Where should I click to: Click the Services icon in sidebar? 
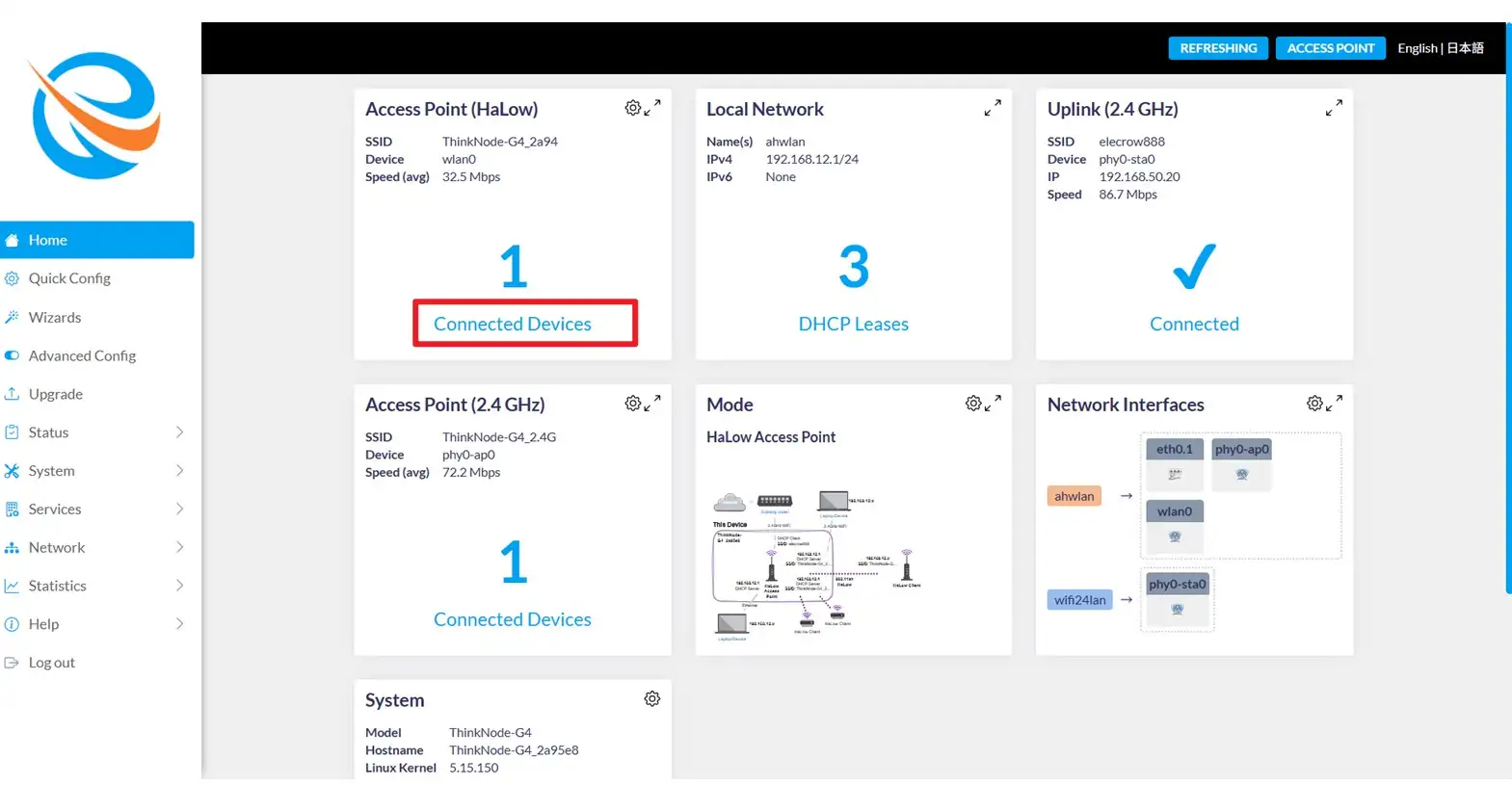click(12, 510)
